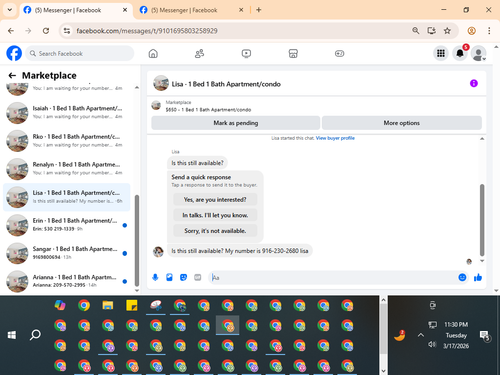
Task: Open the account profile picture menu
Action: (x=478, y=53)
